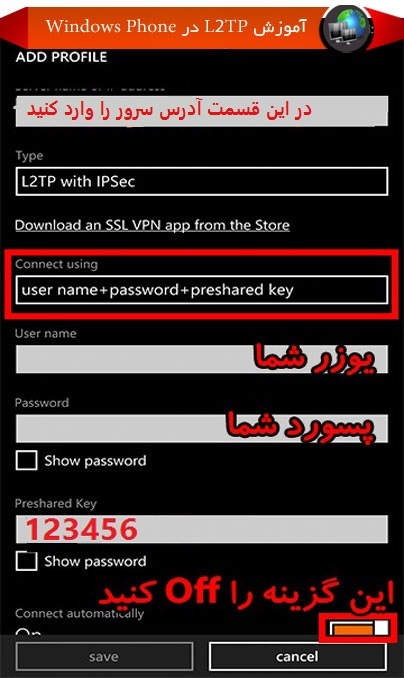The image size is (404, 678).
Task: Focus the Preshared Key field containing 123456
Action: pyautogui.click(x=202, y=529)
